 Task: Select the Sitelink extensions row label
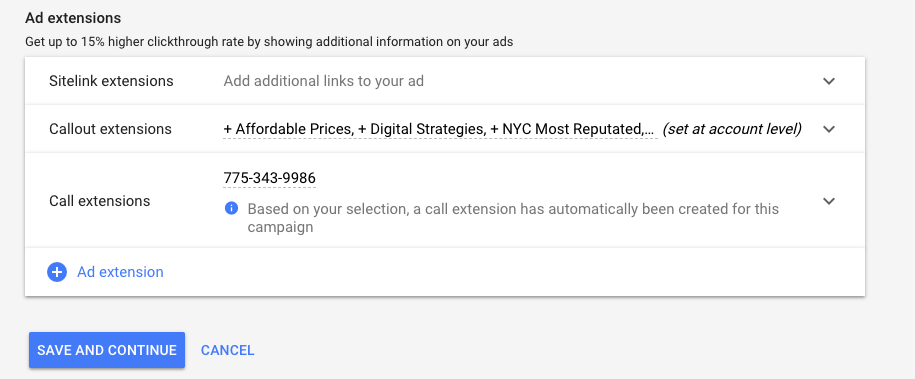pos(111,81)
